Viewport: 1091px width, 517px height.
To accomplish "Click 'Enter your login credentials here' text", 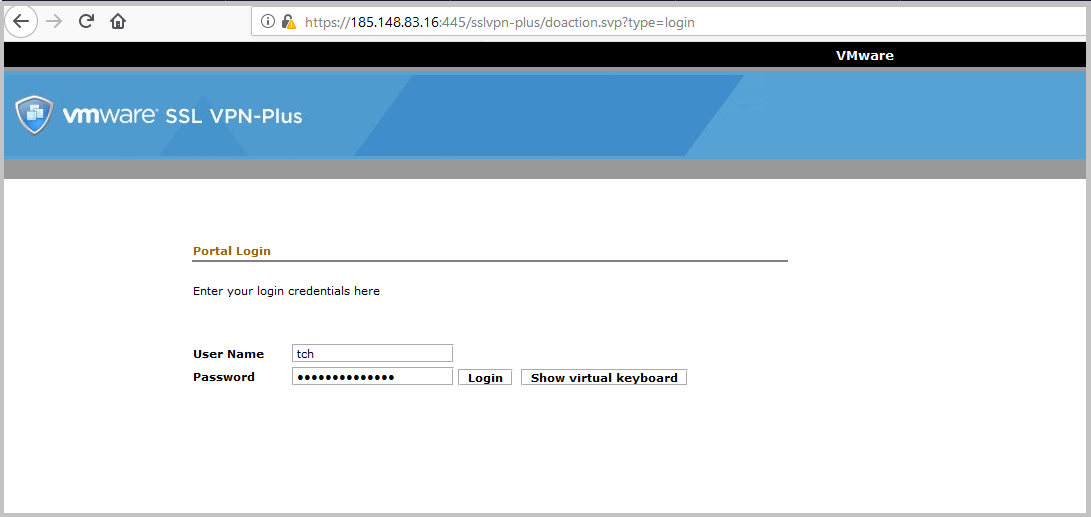I will coord(286,291).
